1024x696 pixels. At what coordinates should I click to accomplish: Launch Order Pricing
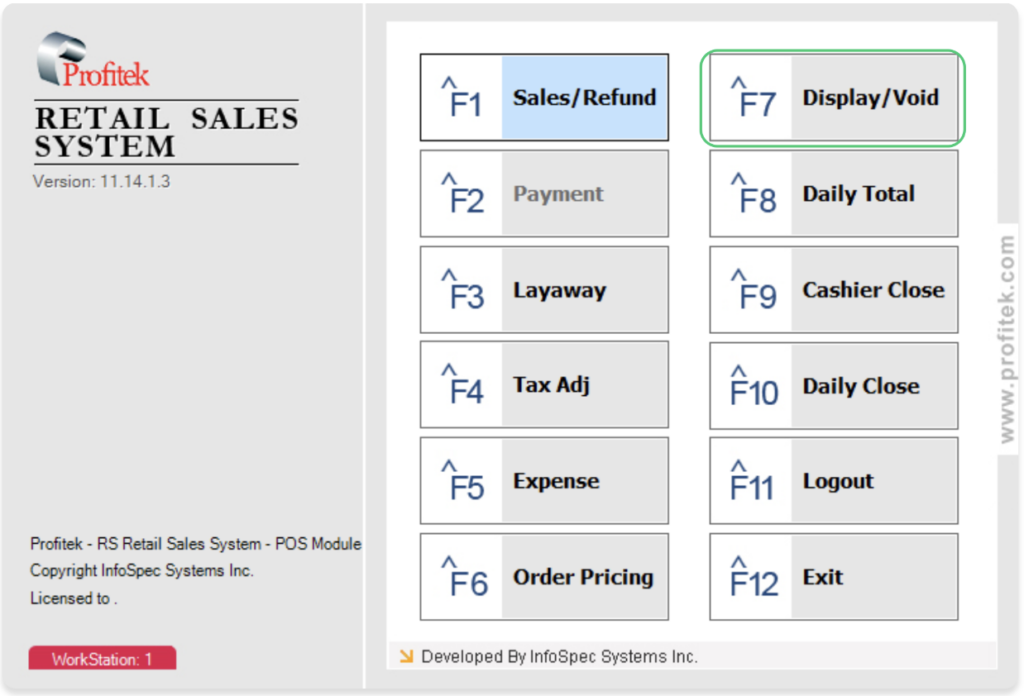coord(544,577)
